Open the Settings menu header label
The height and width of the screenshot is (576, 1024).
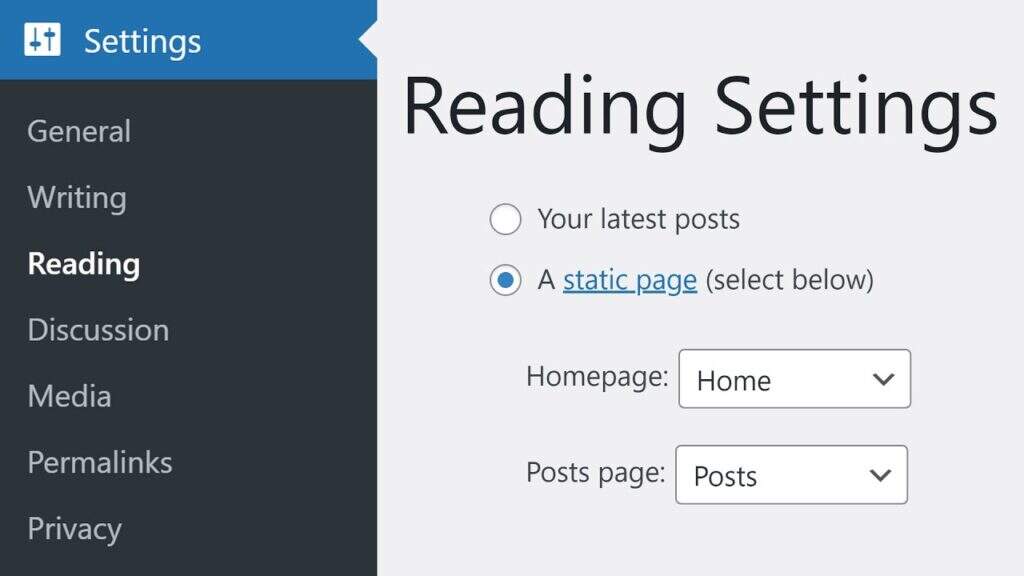(142, 41)
